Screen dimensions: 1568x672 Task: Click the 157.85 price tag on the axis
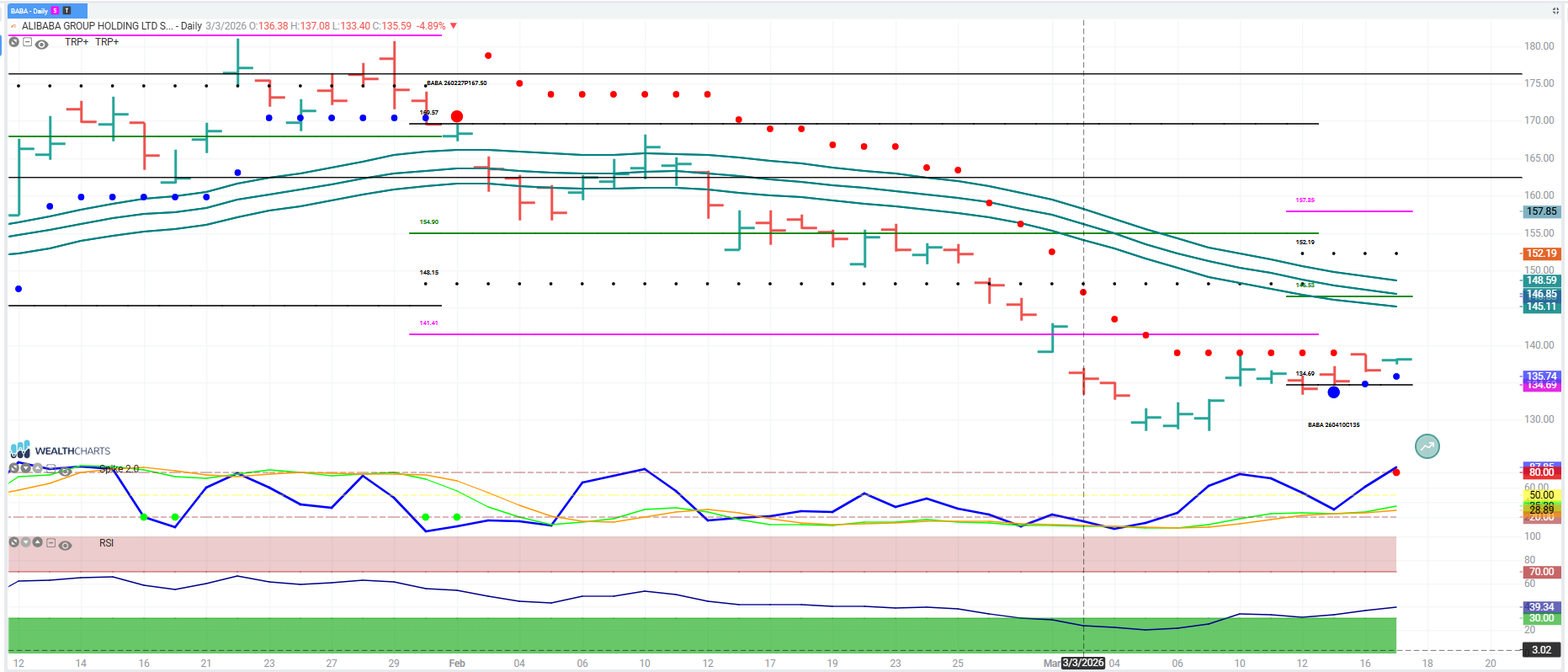coord(1542,211)
